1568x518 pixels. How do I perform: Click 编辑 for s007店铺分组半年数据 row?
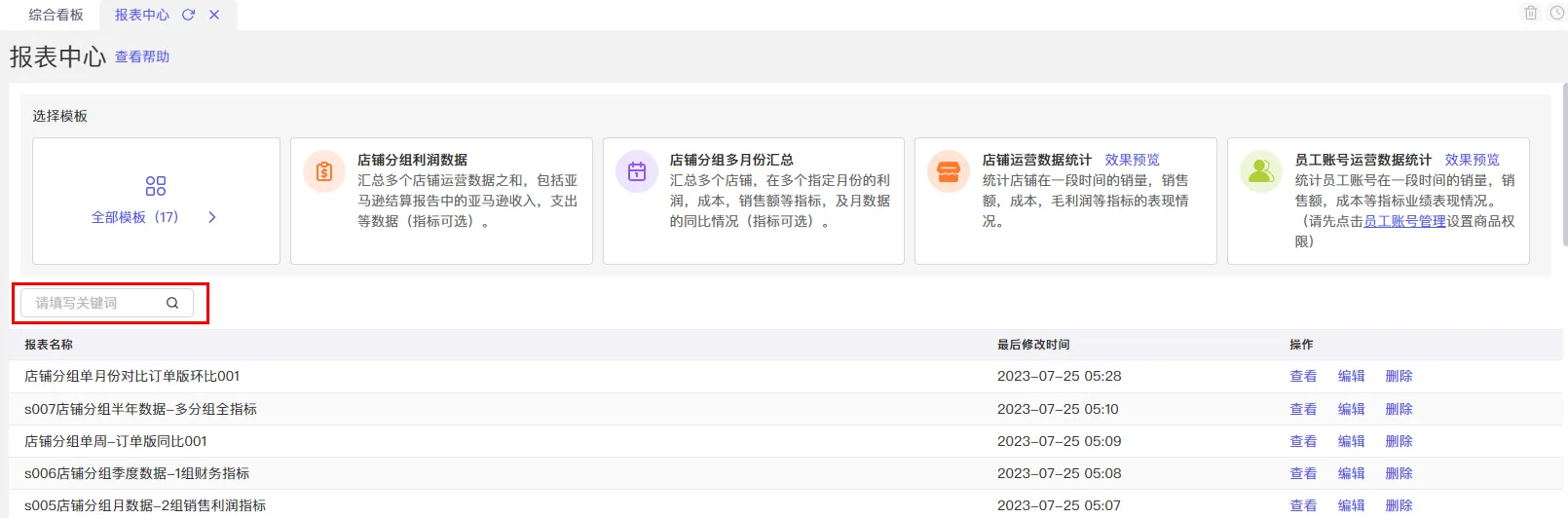[x=1351, y=409]
